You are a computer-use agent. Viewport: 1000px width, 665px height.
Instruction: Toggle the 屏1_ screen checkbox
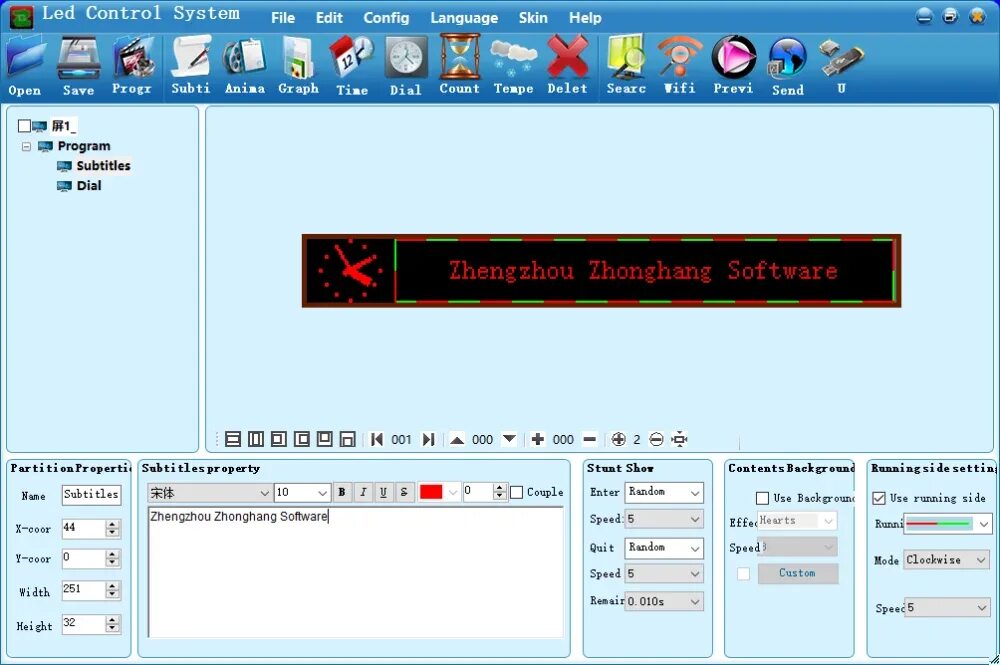pos(24,126)
